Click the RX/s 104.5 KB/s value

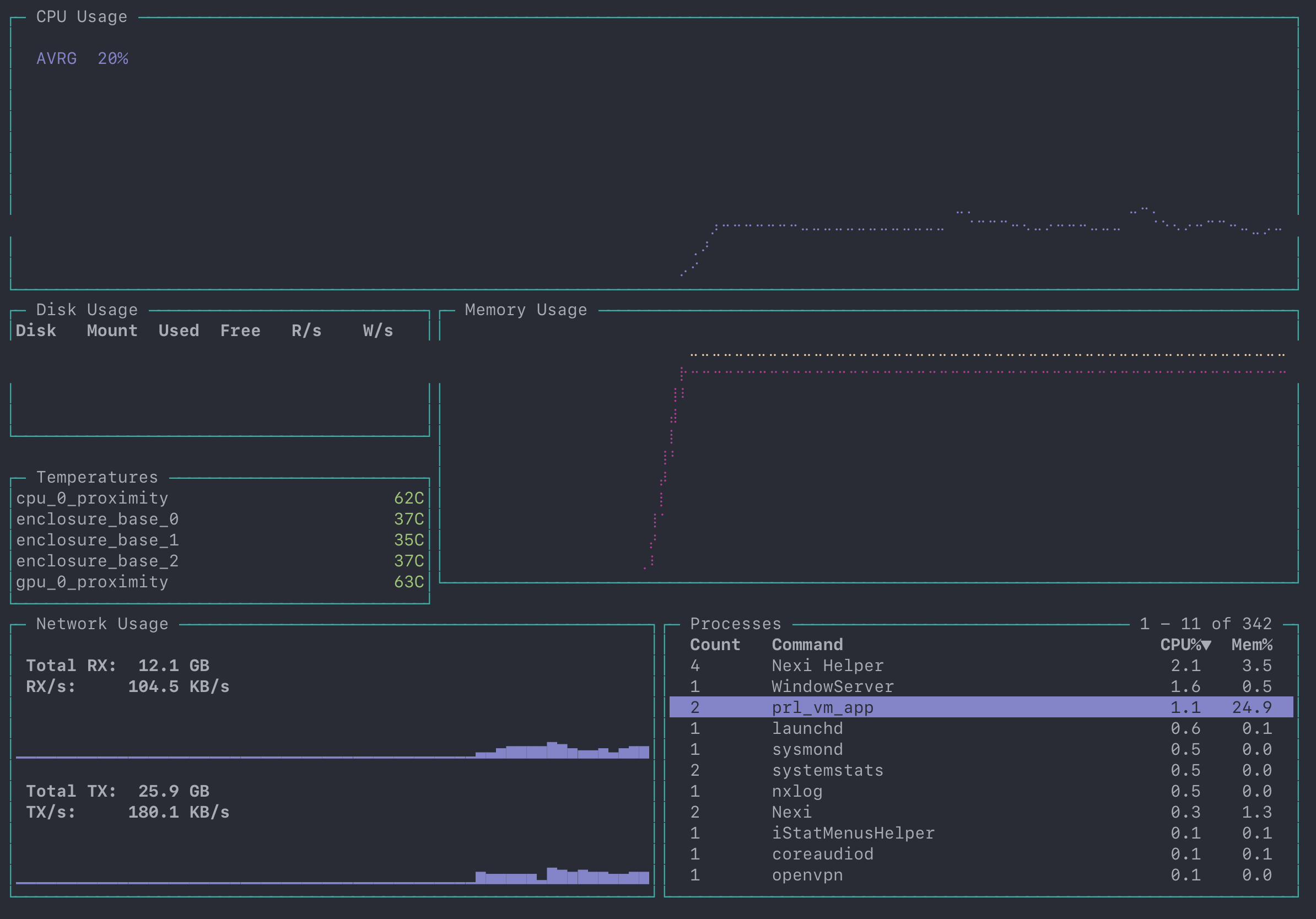coord(179,686)
